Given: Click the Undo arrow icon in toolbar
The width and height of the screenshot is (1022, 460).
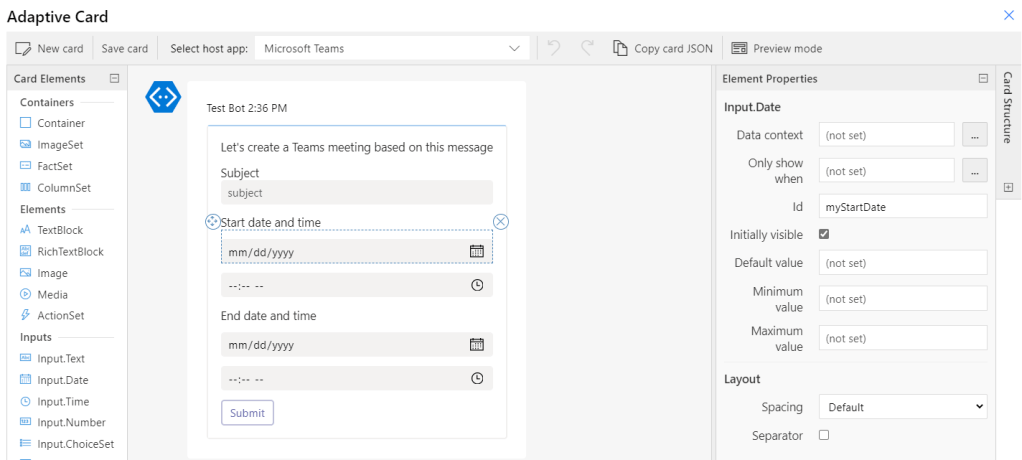Looking at the screenshot, I should coord(554,48).
